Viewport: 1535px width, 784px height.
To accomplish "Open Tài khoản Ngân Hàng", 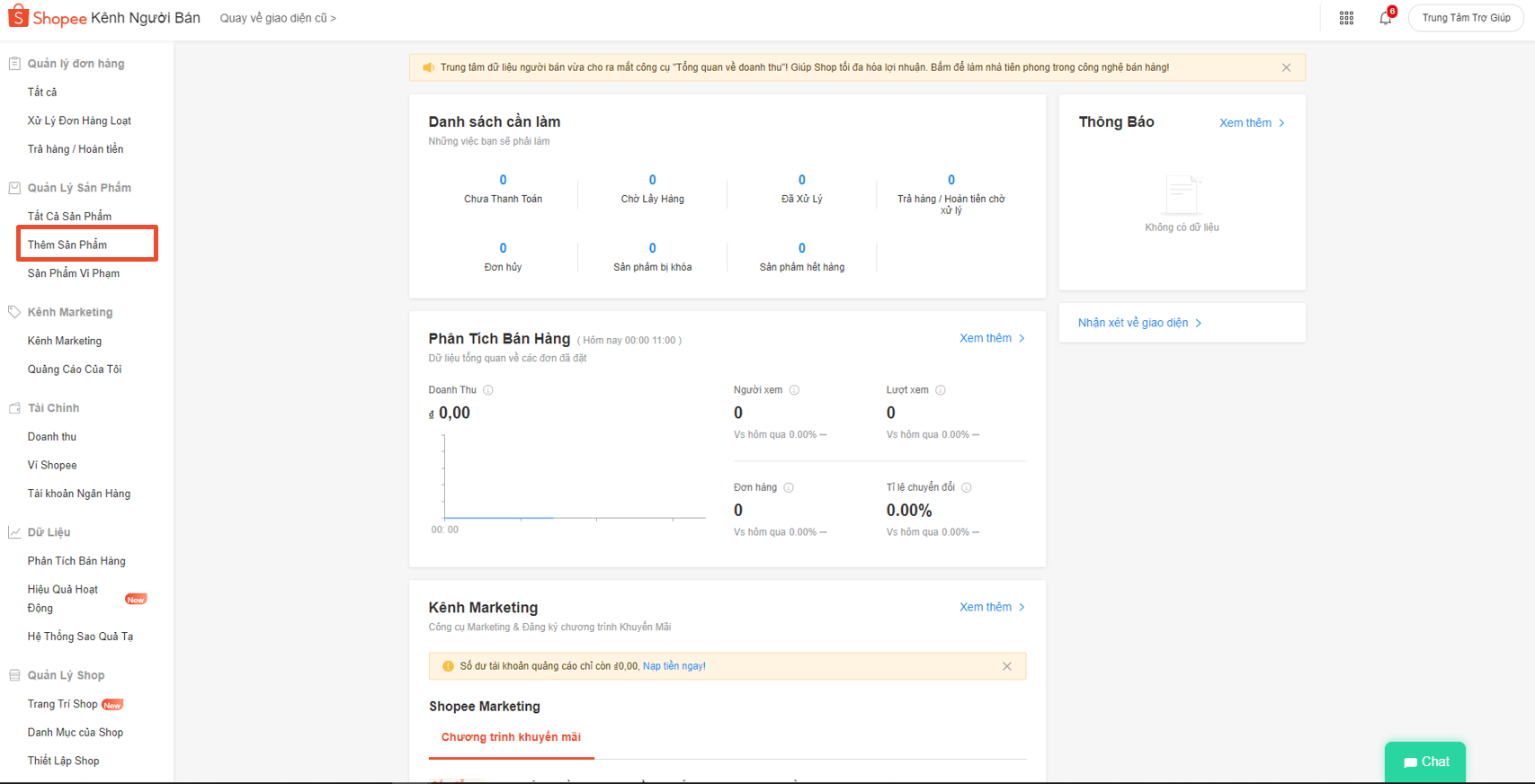I will [x=79, y=494].
